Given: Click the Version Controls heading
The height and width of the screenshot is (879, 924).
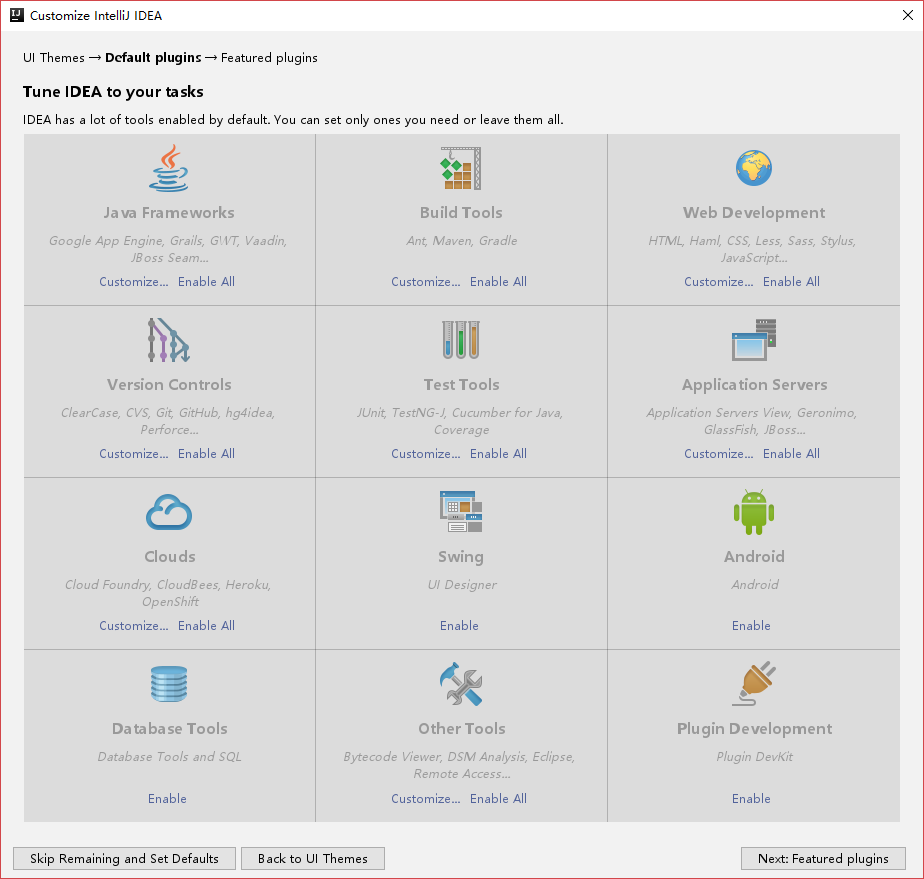Looking at the screenshot, I should point(169,385).
